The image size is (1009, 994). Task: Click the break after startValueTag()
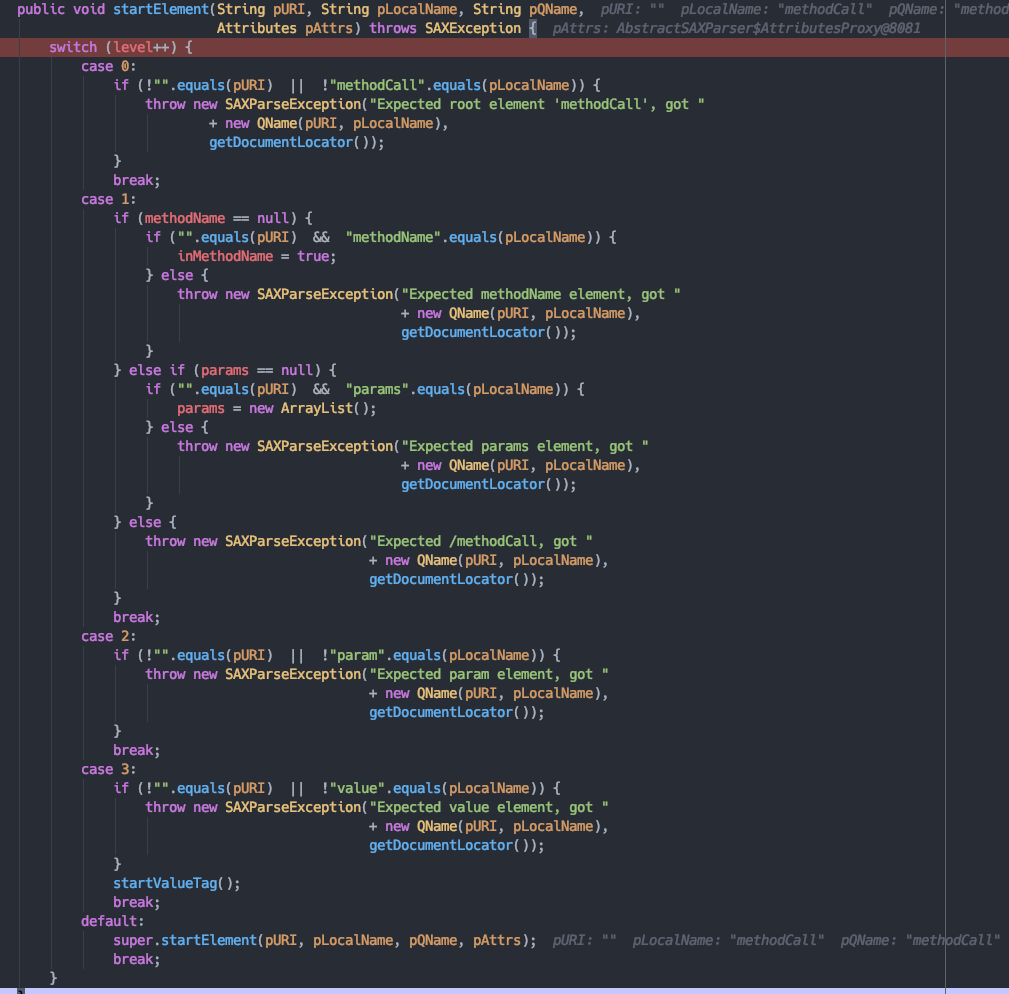coord(136,903)
